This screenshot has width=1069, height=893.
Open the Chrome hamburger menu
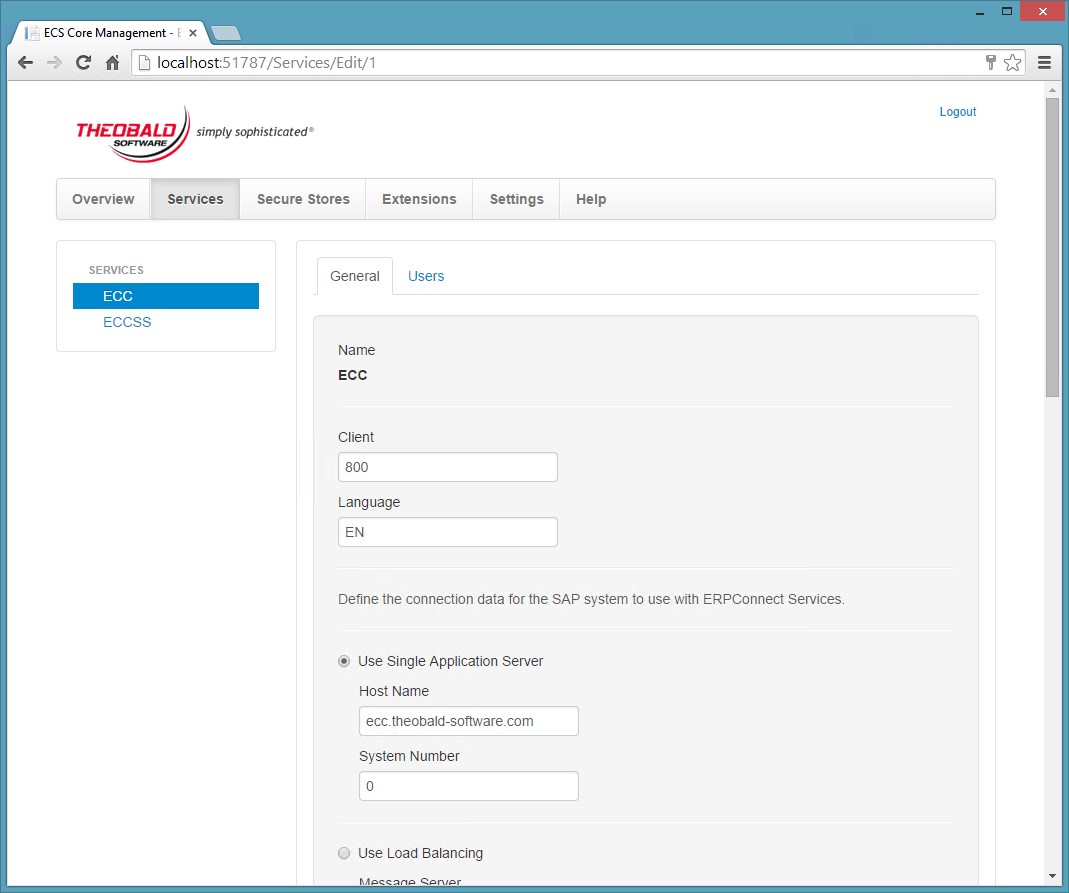(1044, 63)
